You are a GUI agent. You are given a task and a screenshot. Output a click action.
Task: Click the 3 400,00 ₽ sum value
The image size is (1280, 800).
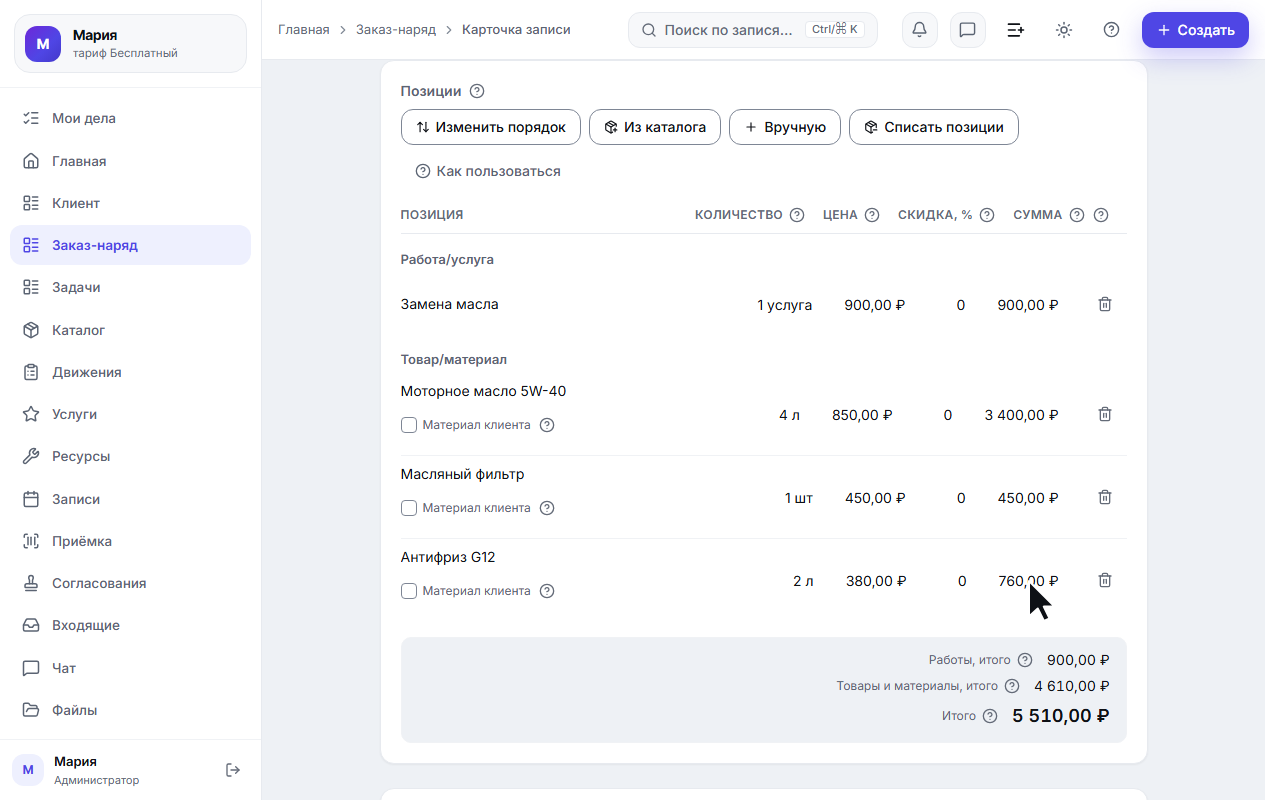(x=1021, y=414)
